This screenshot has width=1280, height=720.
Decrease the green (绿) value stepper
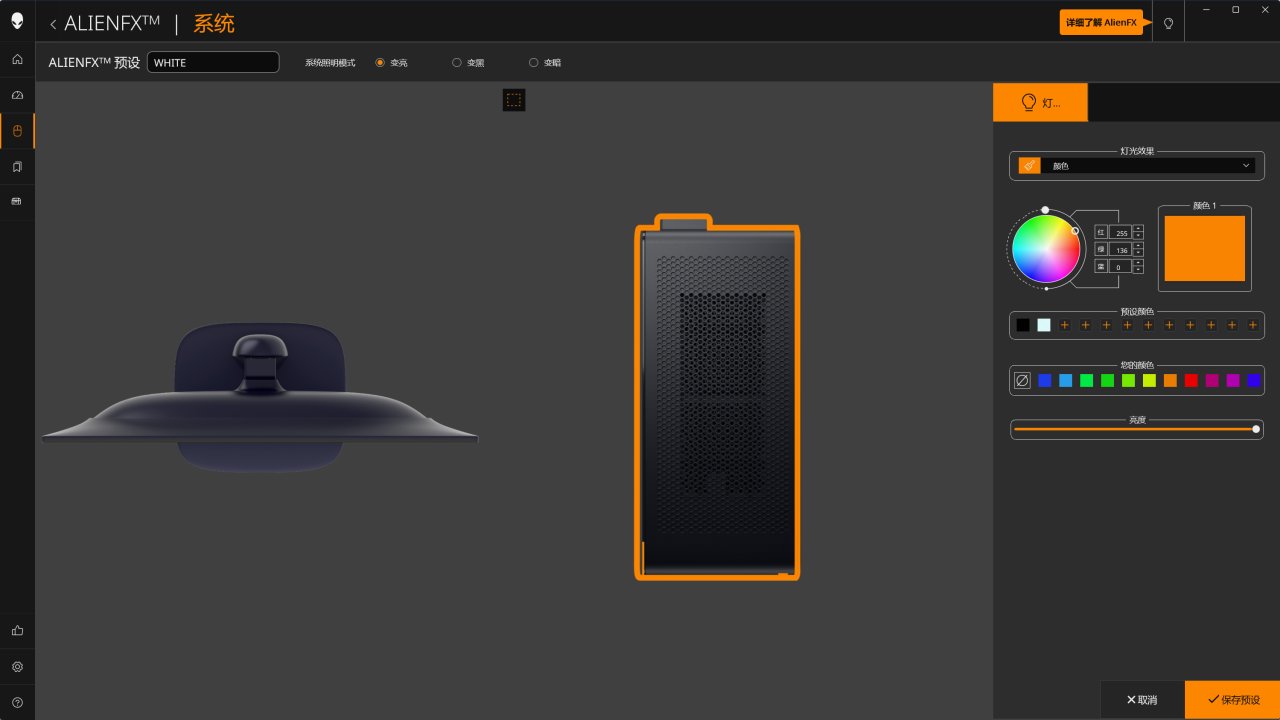pos(1138,252)
